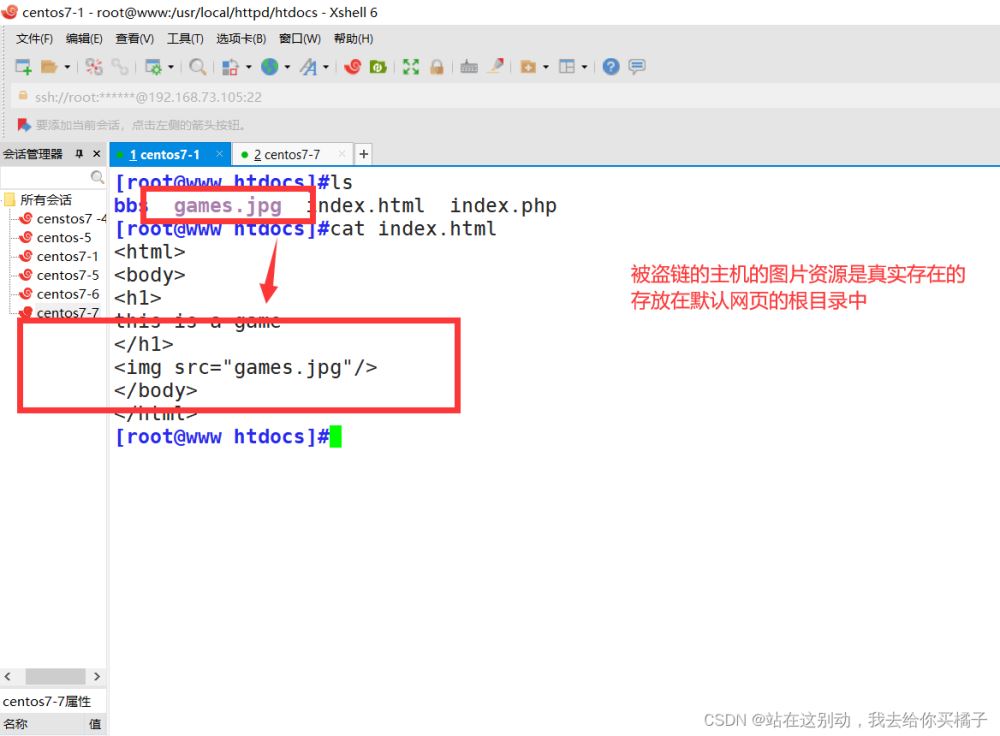Open the 工具(T) menu
Image resolution: width=1000 pixels, height=736 pixels.
tap(185, 39)
